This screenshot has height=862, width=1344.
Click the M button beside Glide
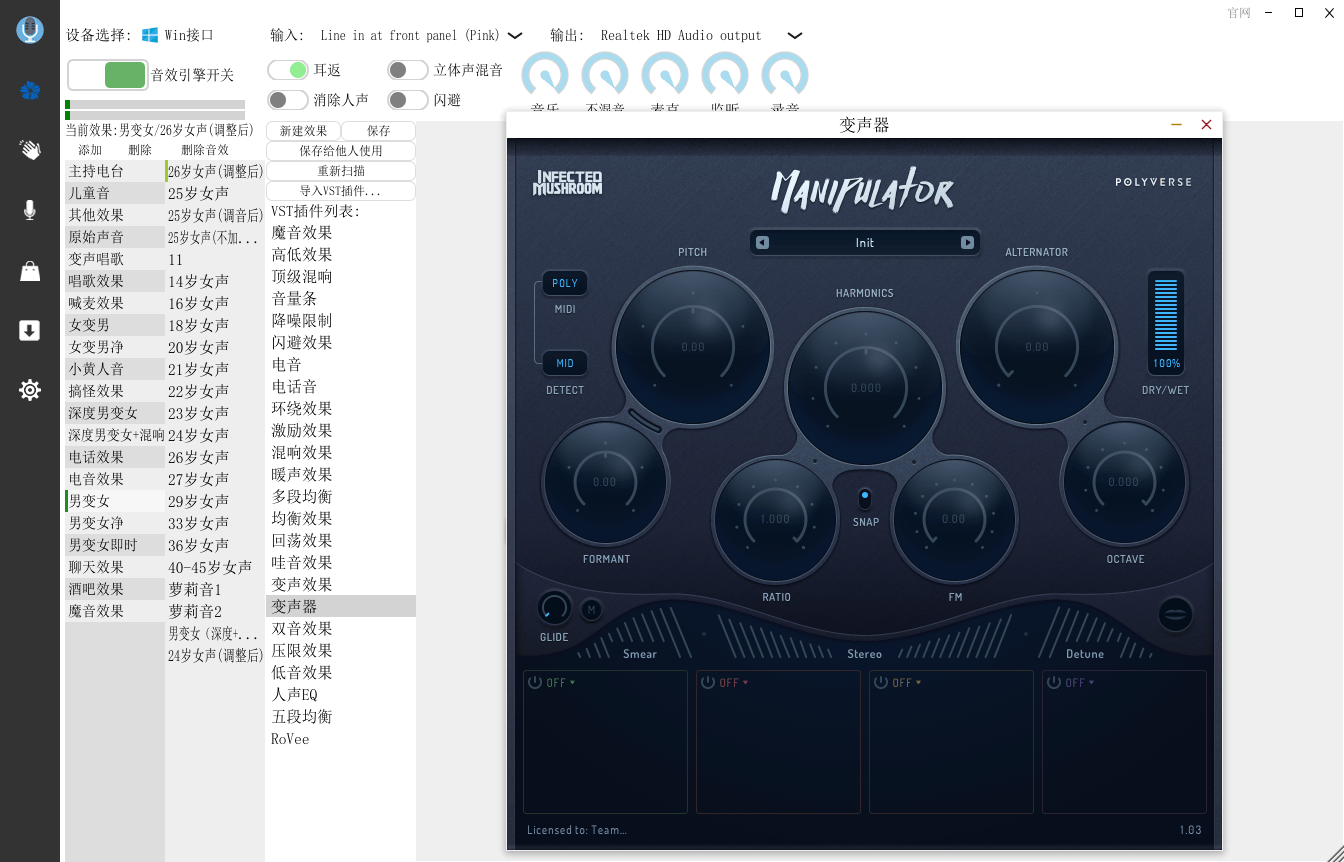point(591,609)
